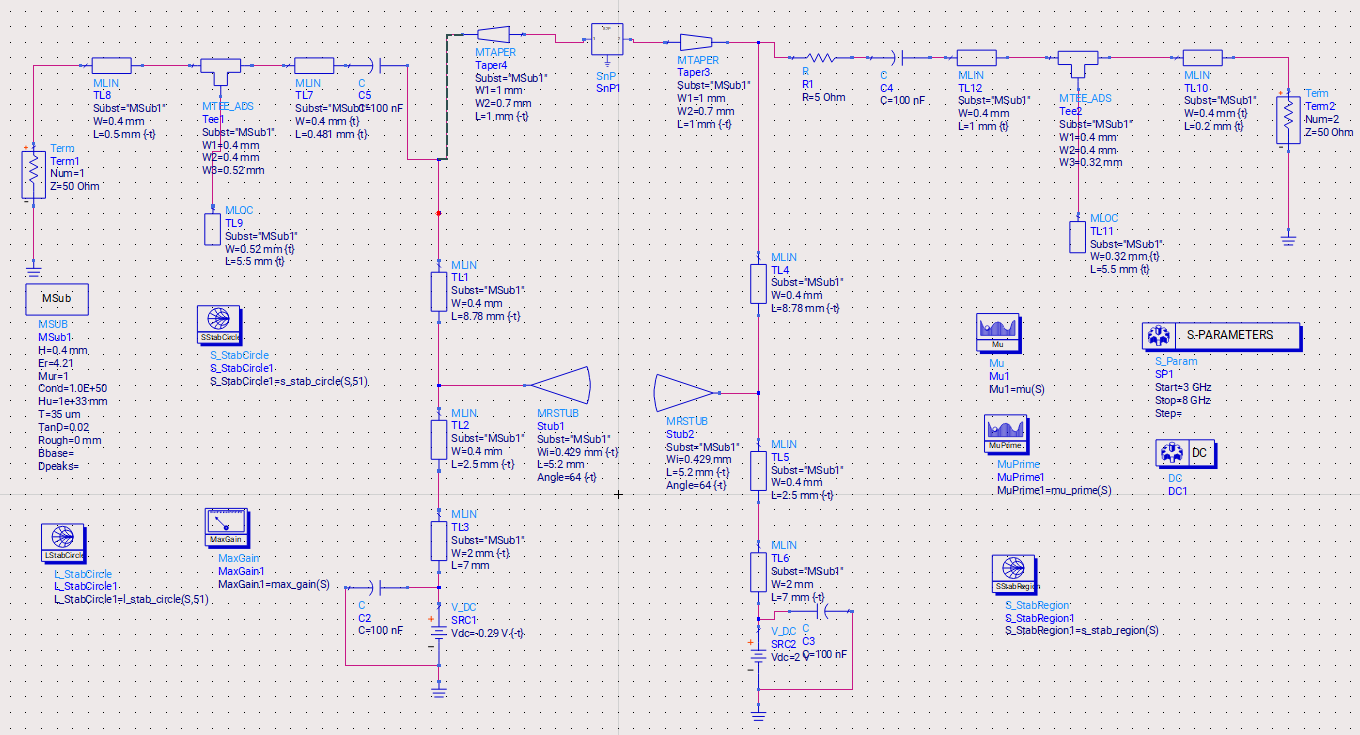Select the Term2 termination symbol

coord(1288,121)
